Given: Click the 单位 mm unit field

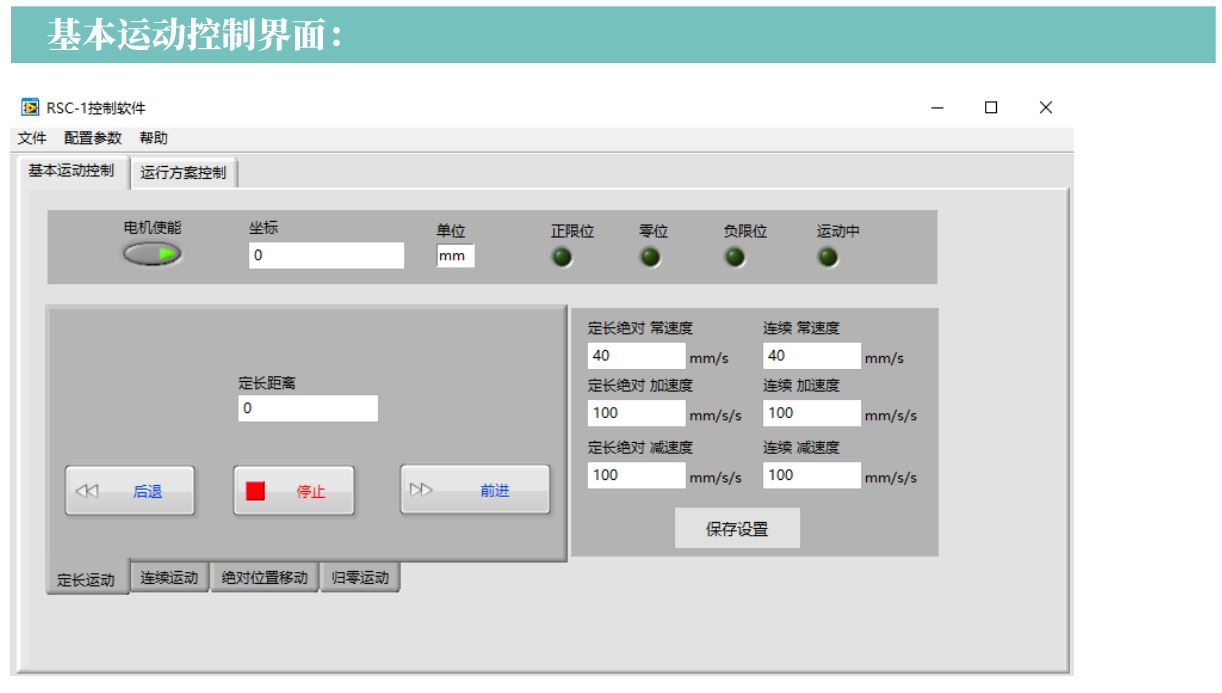Looking at the screenshot, I should click(x=455, y=257).
